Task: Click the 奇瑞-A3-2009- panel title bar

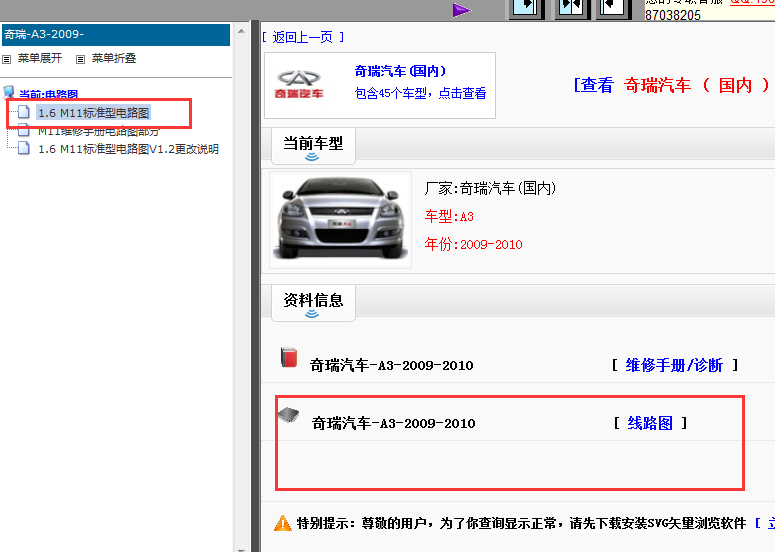Action: pyautogui.click(x=116, y=35)
